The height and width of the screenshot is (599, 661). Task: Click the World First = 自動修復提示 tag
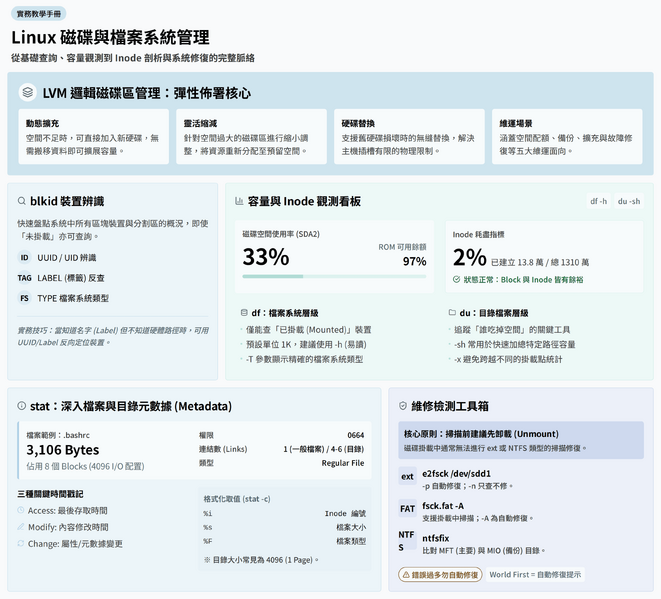[535, 575]
